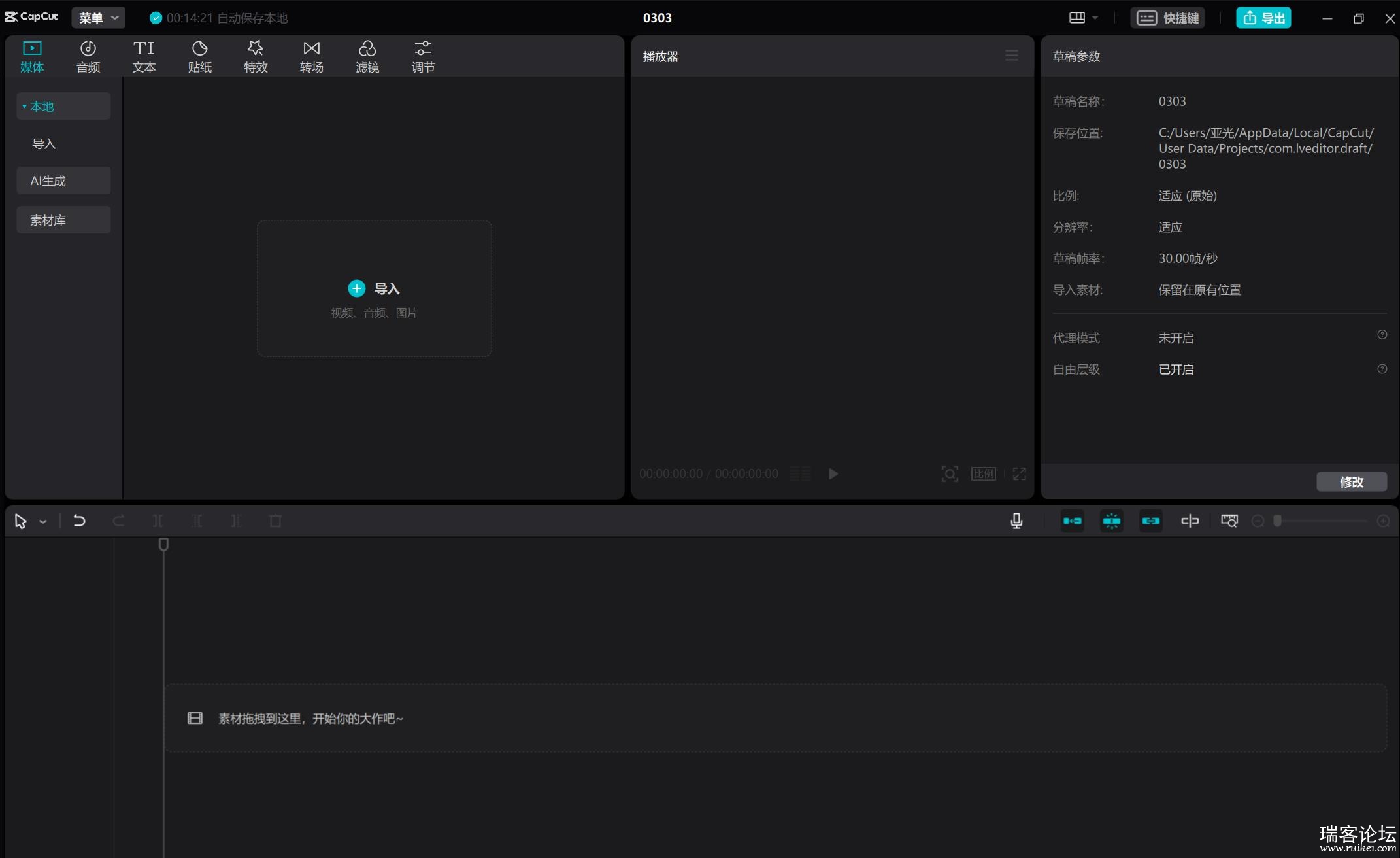Click the timeline zoom slider handle
Screen dimensions: 1400x858
point(1277,521)
